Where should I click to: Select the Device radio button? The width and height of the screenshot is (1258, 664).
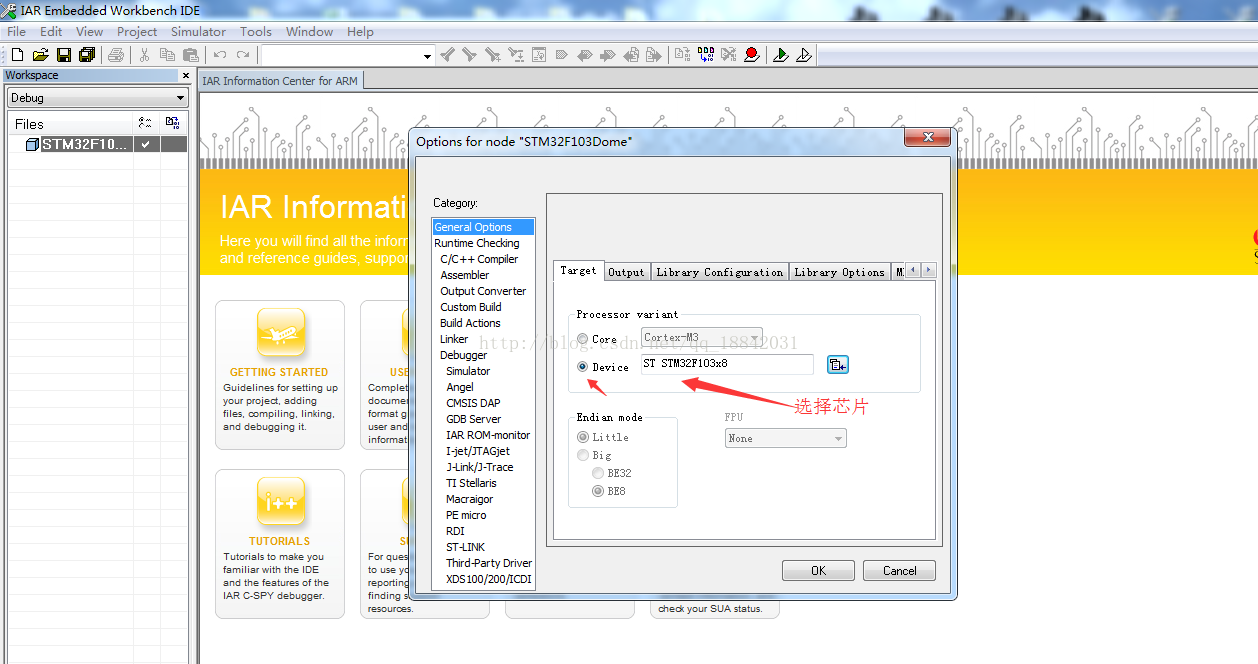(583, 367)
